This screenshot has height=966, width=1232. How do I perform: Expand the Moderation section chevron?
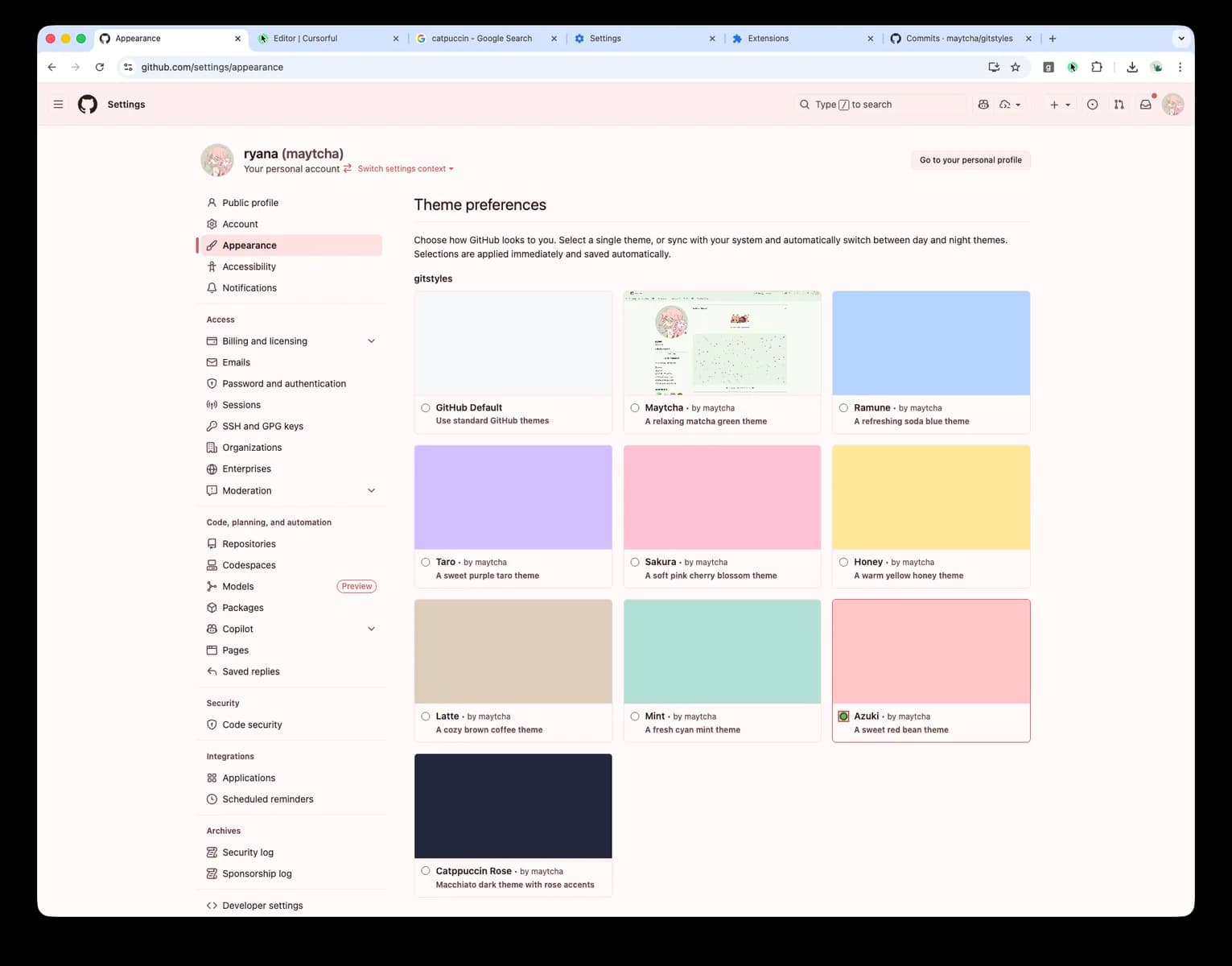point(371,491)
